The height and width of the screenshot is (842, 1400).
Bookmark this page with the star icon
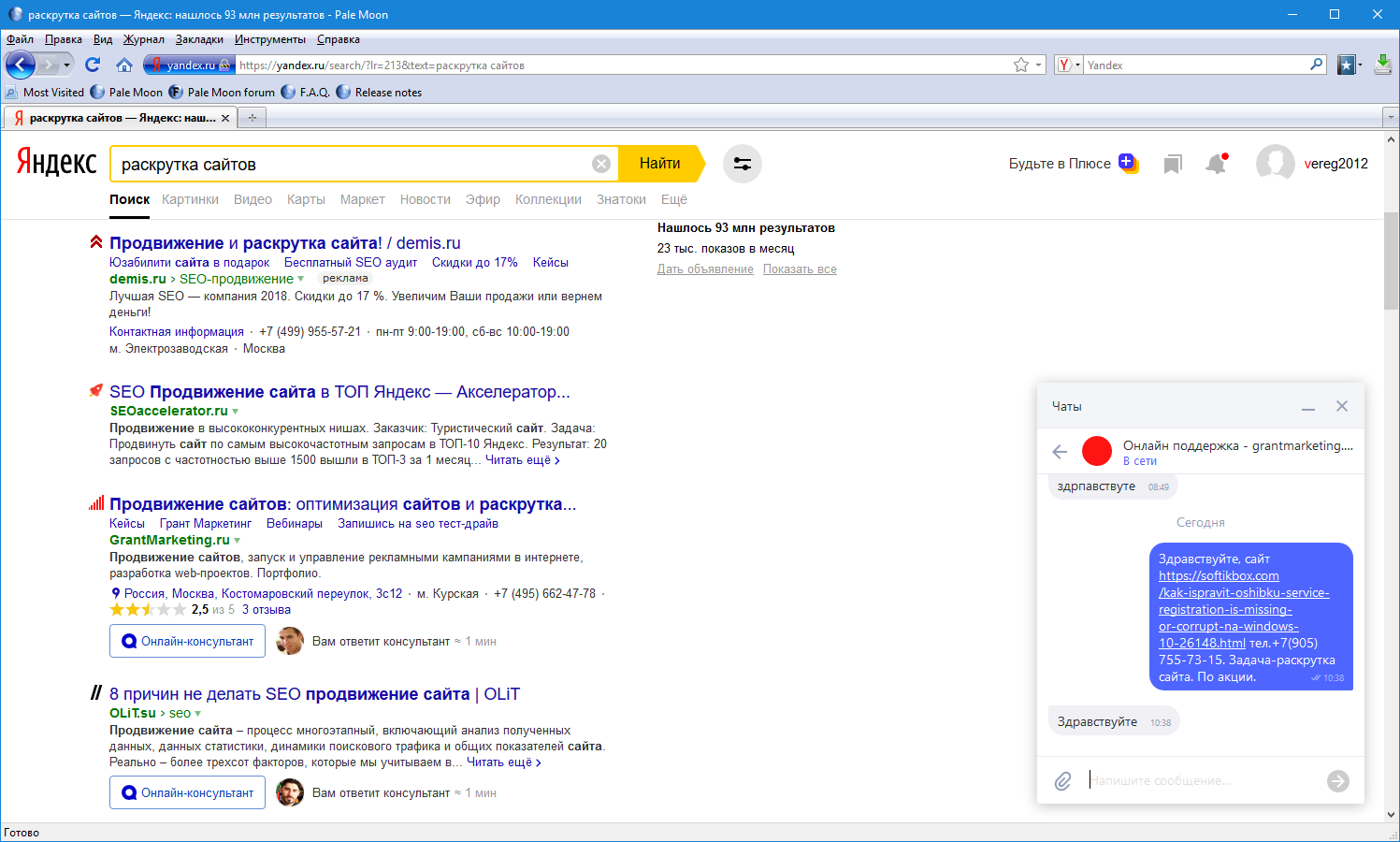[1021, 65]
